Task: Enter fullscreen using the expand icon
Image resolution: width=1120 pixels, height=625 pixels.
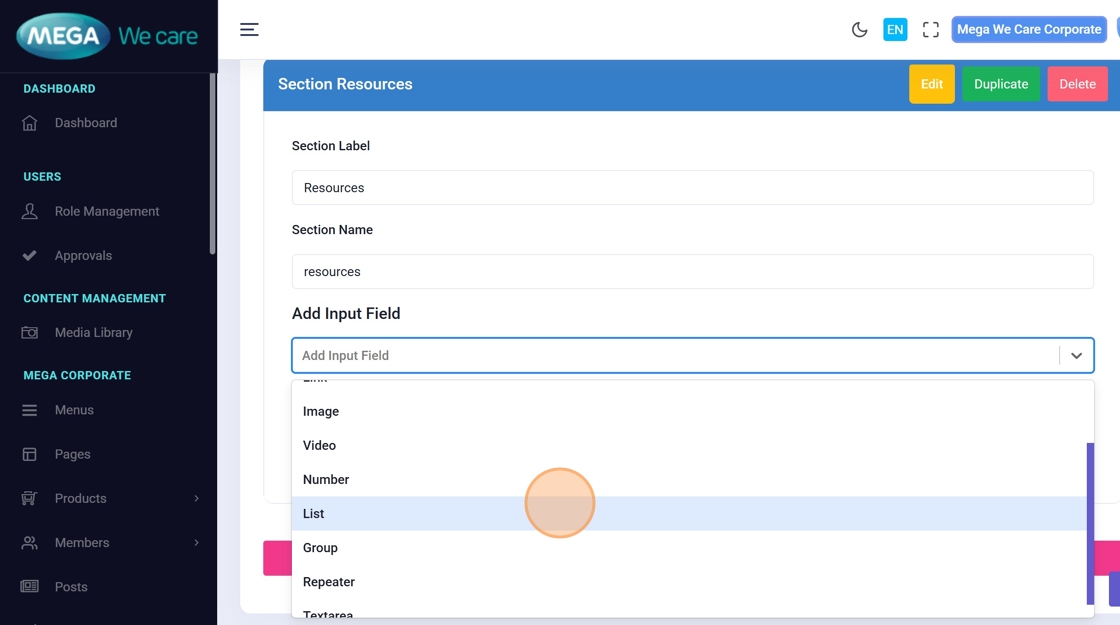Action: pos(930,30)
